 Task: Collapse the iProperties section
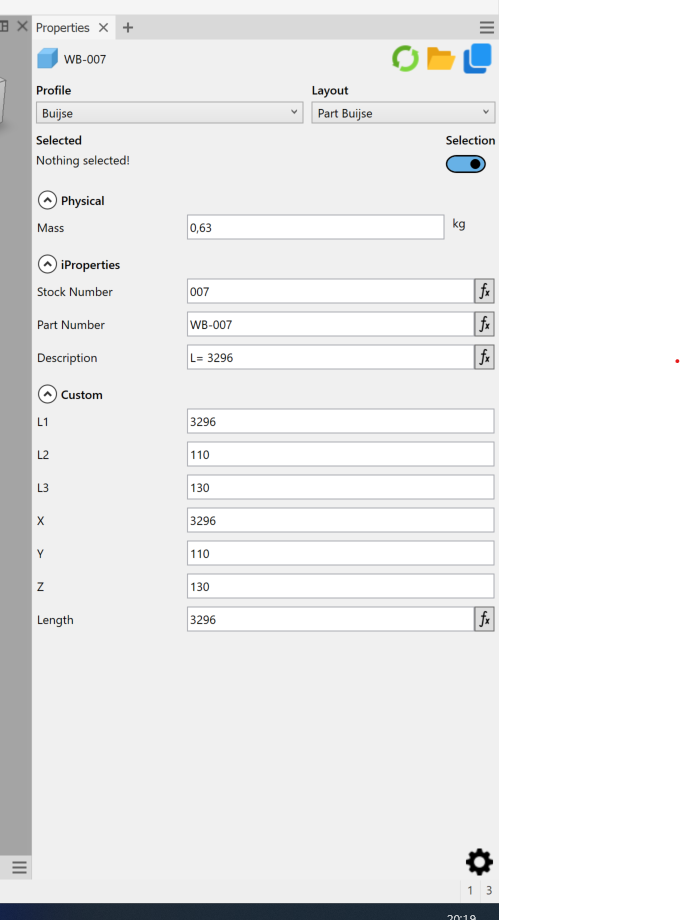point(48,264)
